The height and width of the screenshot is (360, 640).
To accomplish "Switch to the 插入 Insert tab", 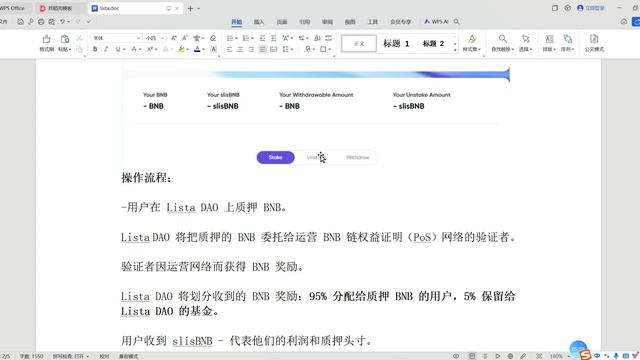I will (x=259, y=22).
